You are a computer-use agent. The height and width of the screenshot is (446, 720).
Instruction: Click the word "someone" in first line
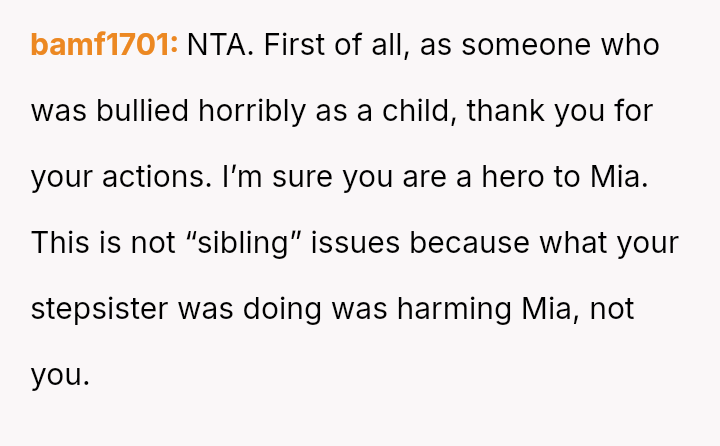coord(529,45)
